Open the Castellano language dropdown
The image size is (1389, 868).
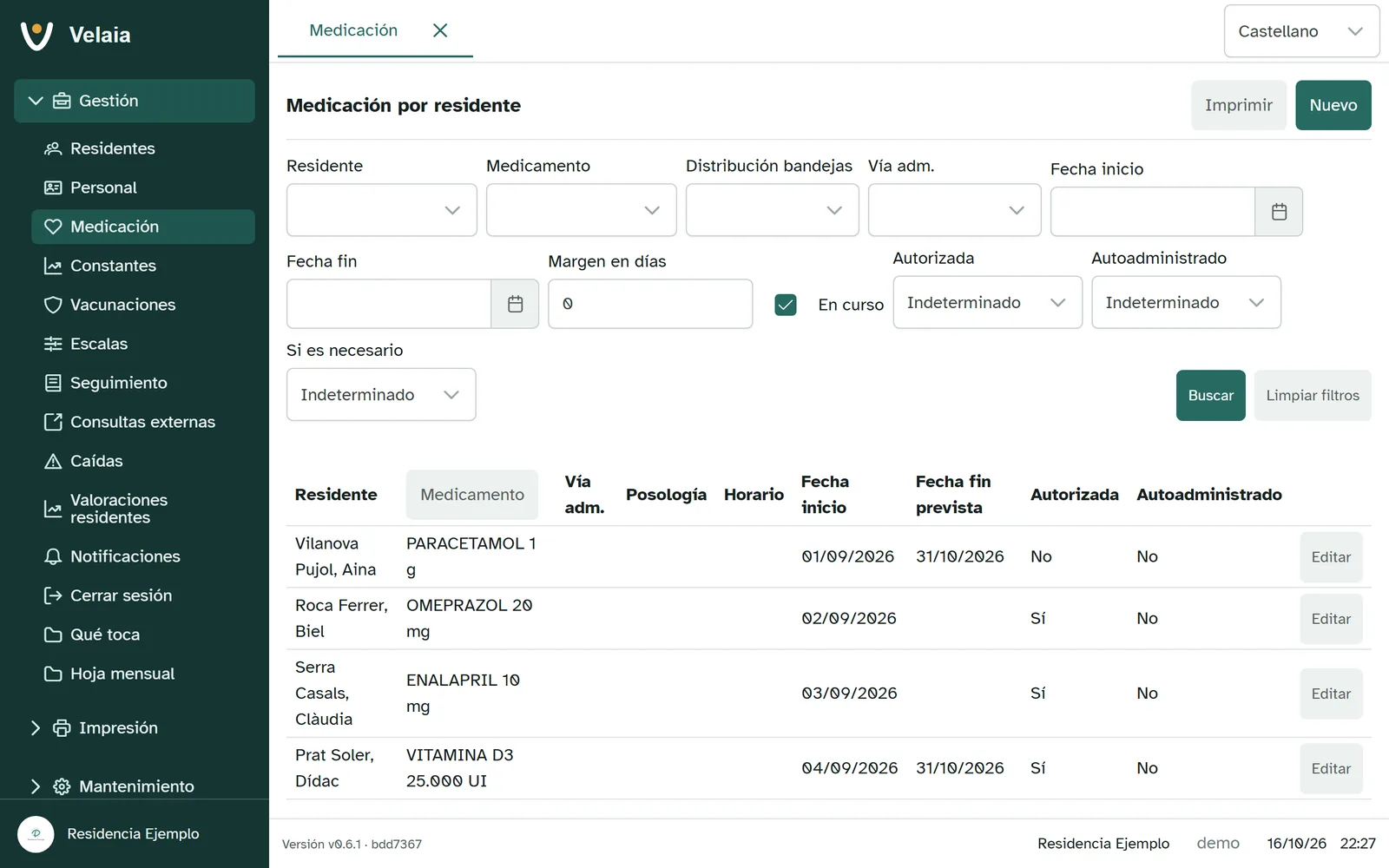coord(1301,31)
